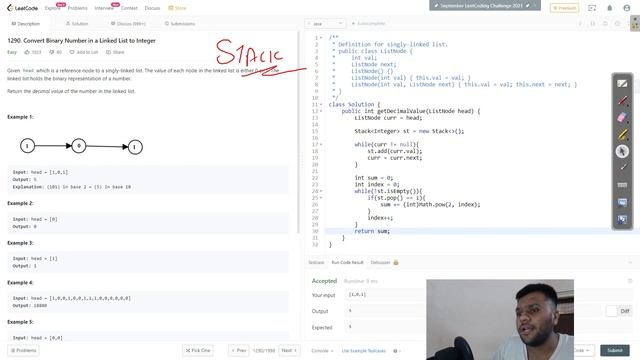Click the reset code icon in editor toolbar

click(605, 24)
